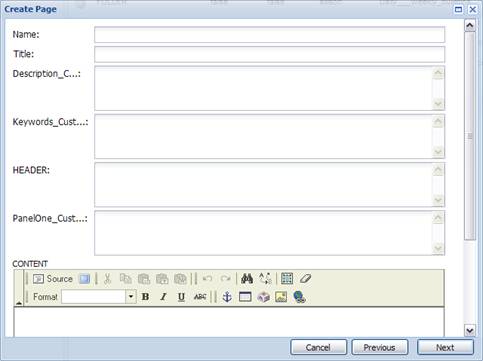The height and width of the screenshot is (361, 483).
Task: Click into the Name input field
Action: (269, 35)
